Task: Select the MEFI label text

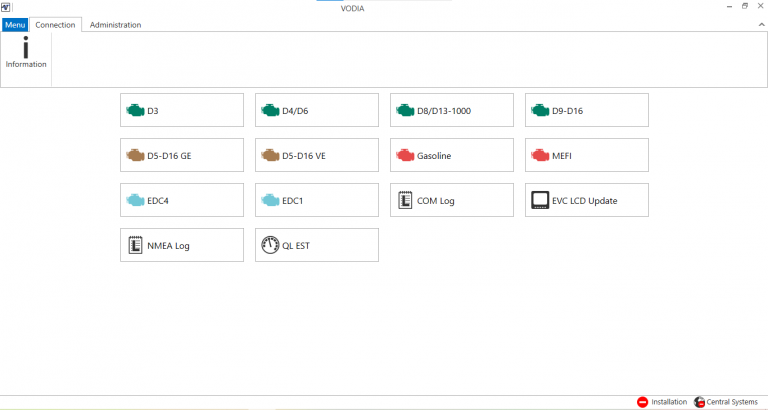Action: pyautogui.click(x=562, y=156)
